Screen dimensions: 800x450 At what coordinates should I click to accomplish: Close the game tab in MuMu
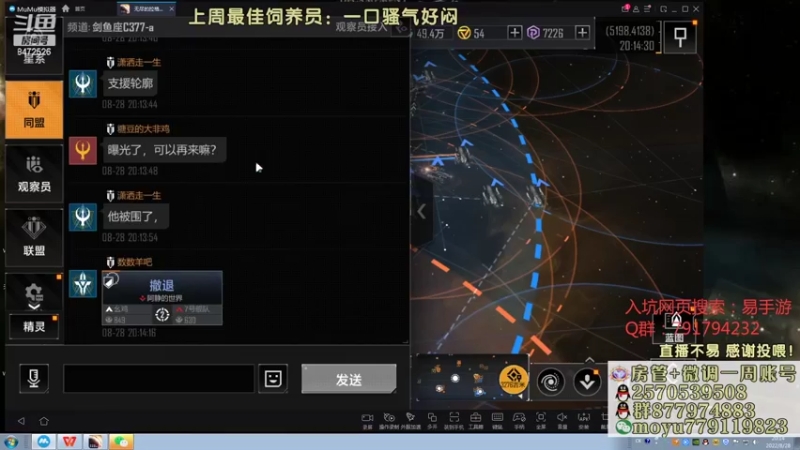pyautogui.click(x=171, y=9)
